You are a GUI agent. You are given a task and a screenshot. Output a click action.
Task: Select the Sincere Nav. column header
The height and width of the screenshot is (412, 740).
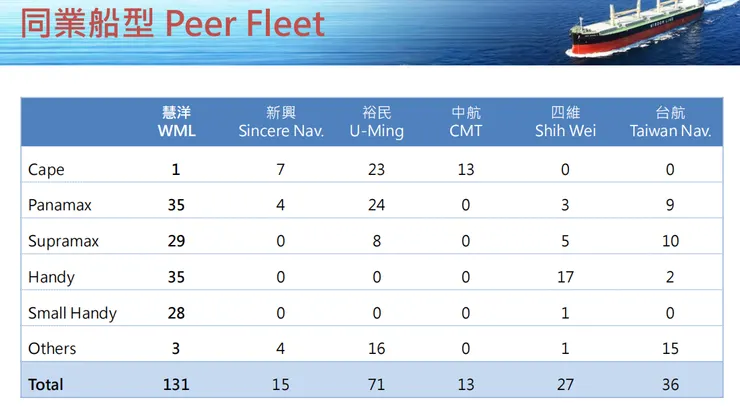[281, 122]
